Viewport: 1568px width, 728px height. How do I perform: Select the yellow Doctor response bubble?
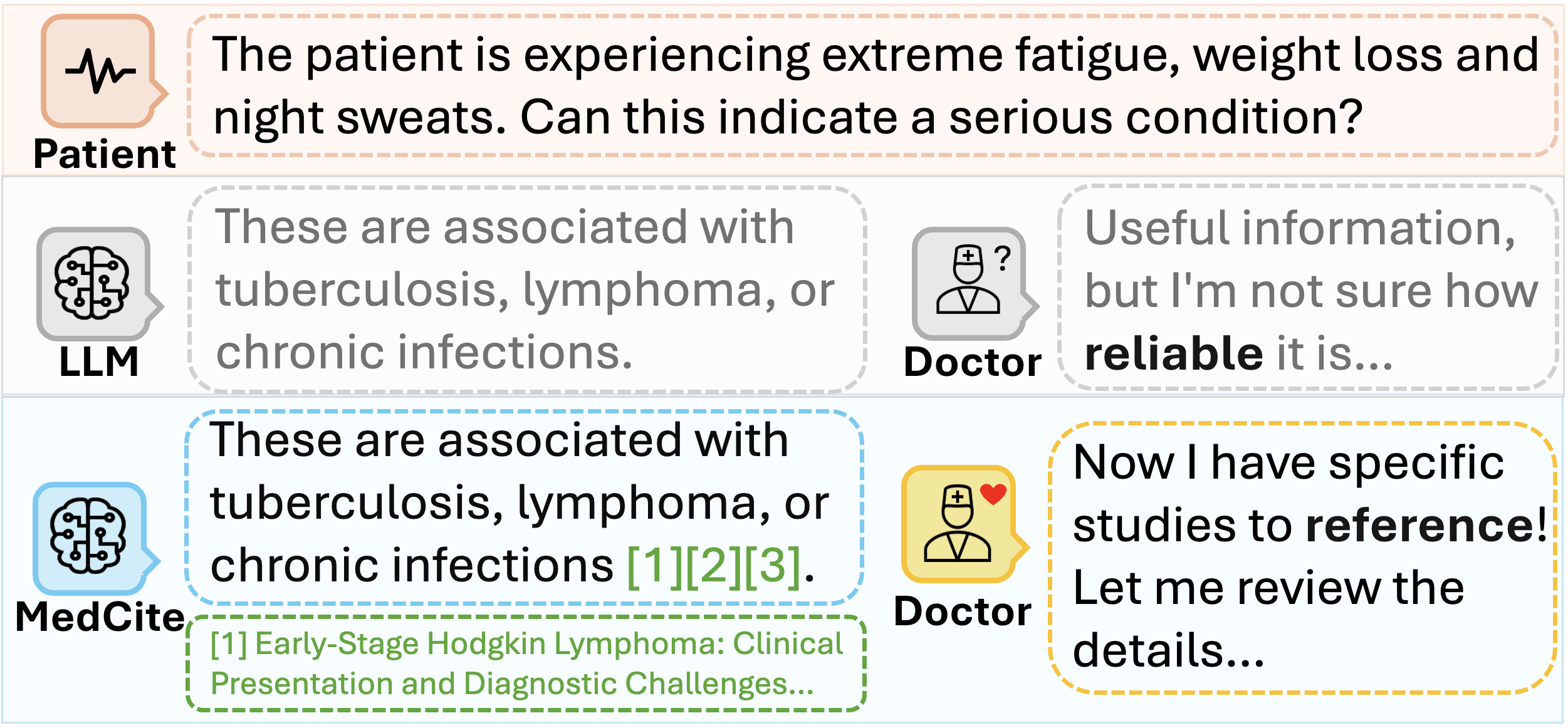1302,558
